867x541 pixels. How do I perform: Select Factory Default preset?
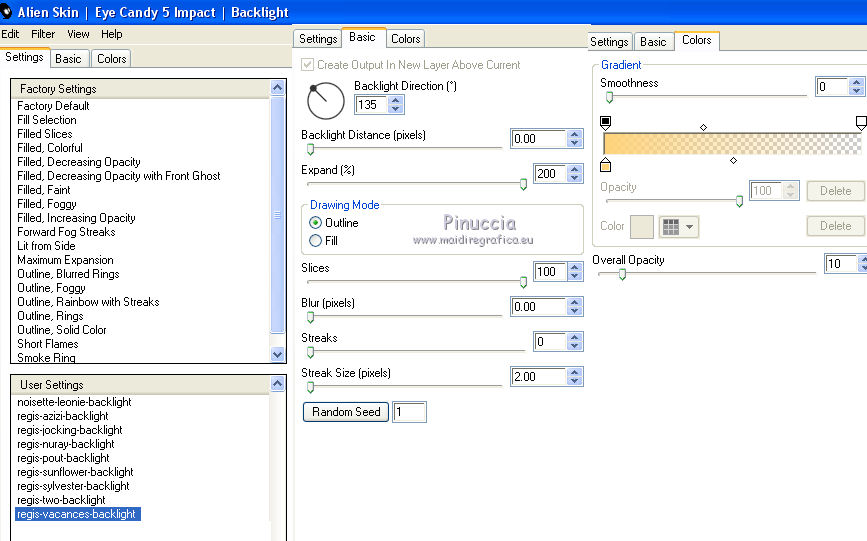[53, 106]
